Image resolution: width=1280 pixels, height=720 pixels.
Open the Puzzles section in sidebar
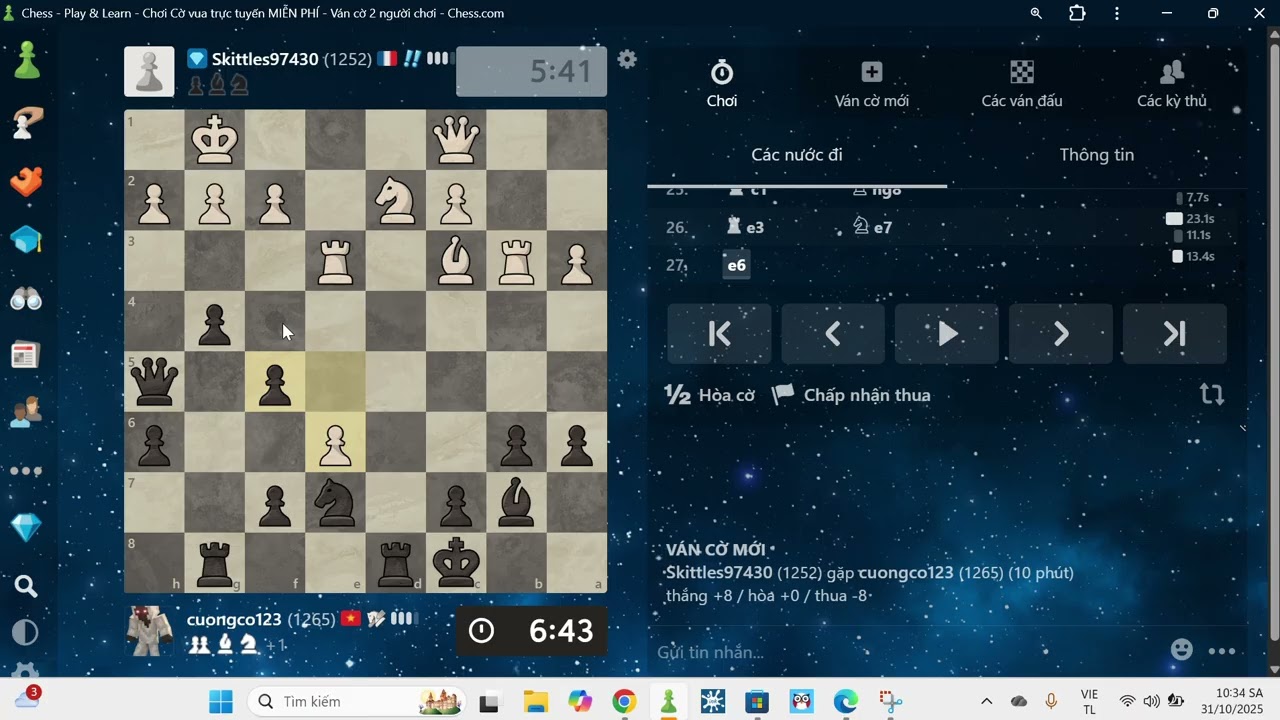pos(26,182)
